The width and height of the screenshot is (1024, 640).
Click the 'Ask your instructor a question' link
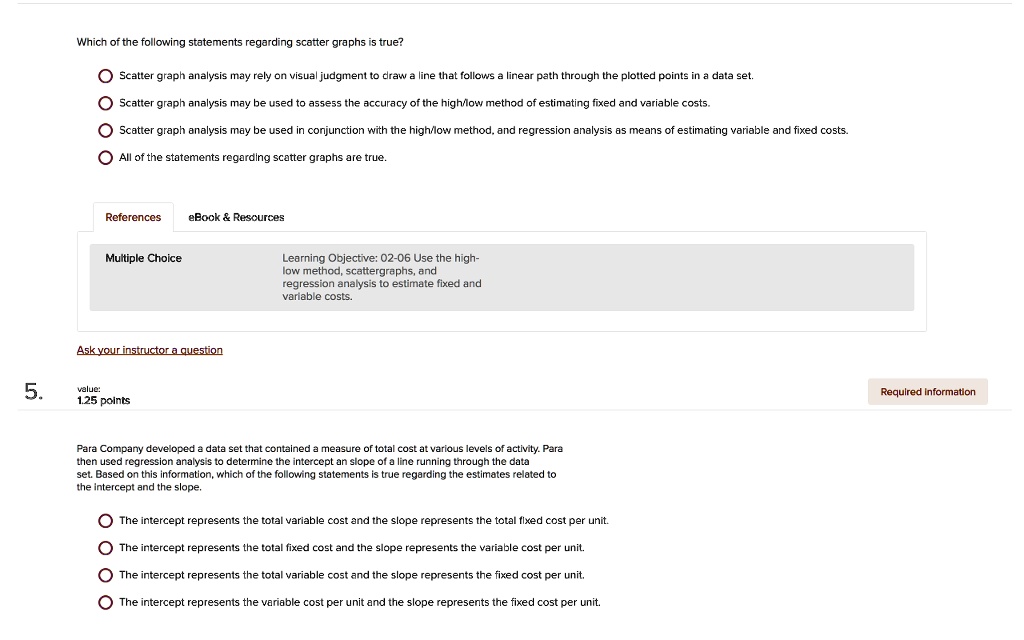(150, 350)
